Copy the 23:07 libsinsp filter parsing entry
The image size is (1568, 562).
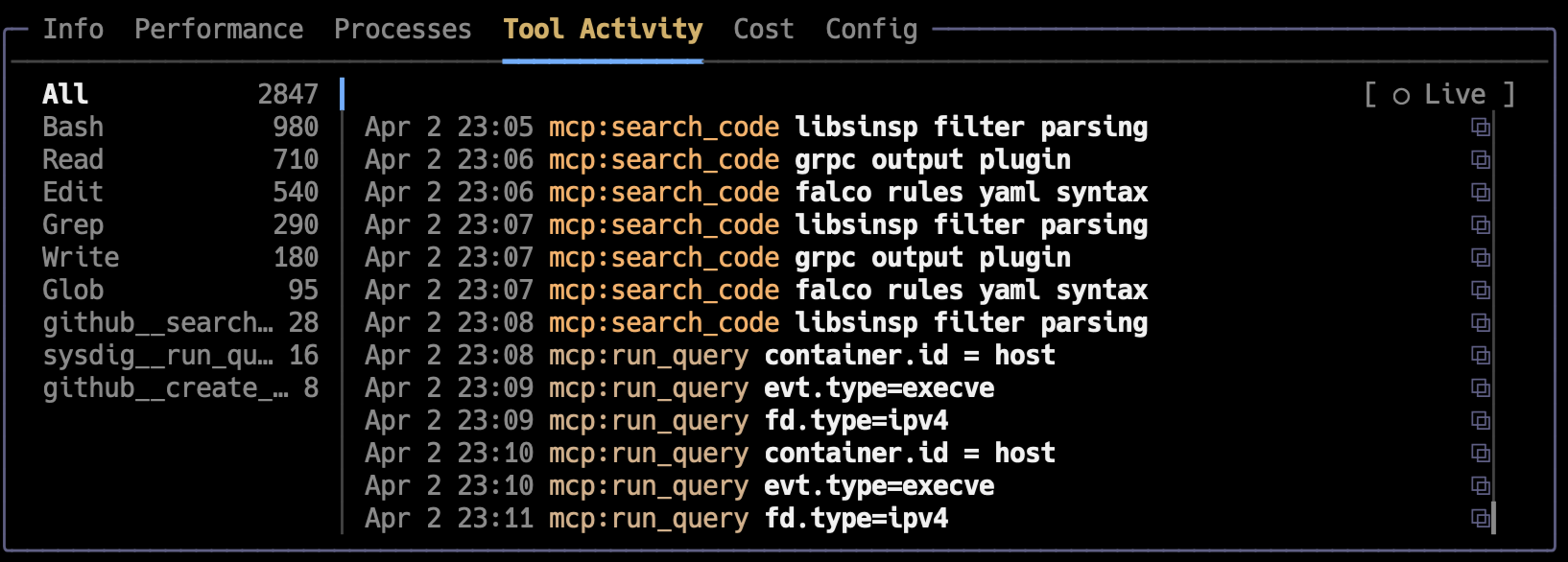[1481, 224]
